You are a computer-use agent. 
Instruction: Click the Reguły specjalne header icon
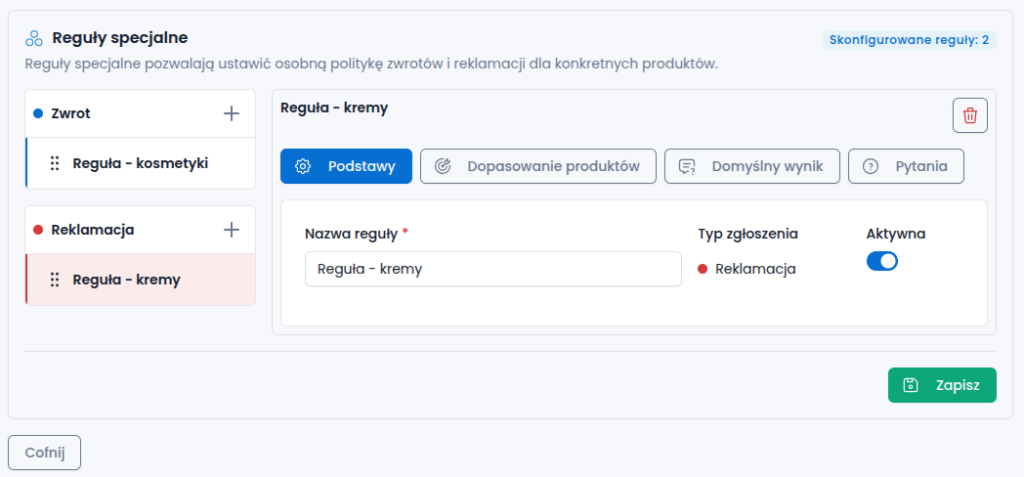point(34,38)
